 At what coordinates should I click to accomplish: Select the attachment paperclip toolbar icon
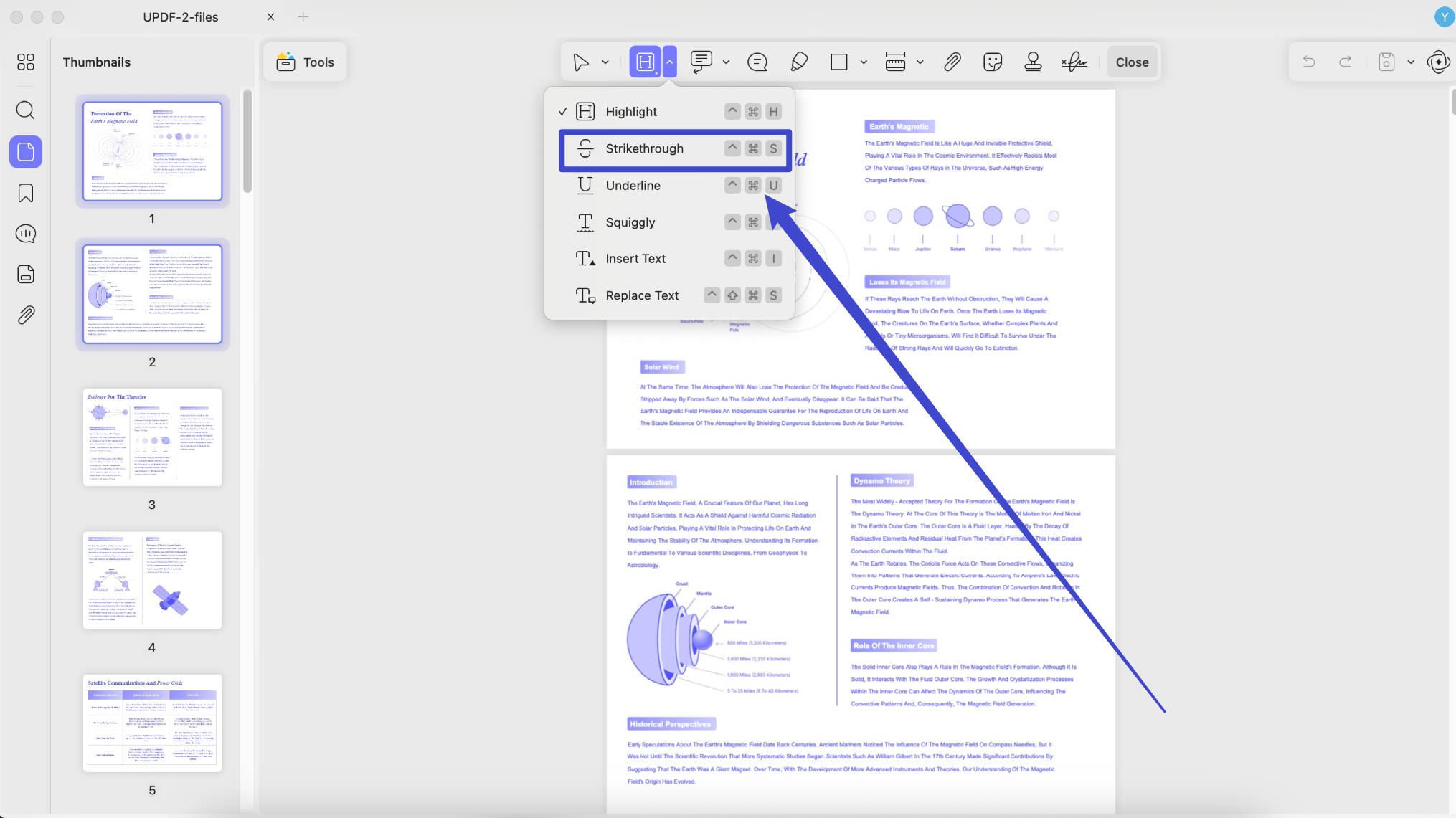click(x=952, y=62)
